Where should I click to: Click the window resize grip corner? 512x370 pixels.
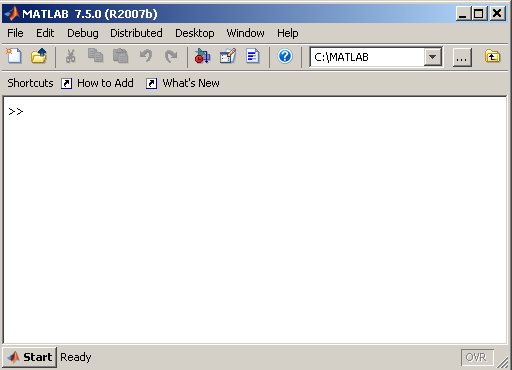503,363
